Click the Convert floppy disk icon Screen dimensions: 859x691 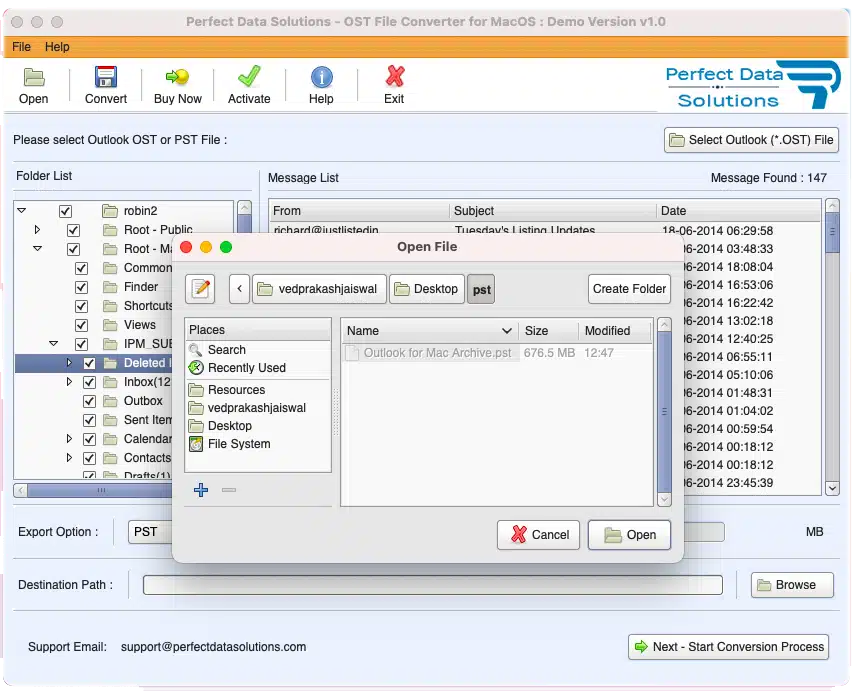tap(106, 77)
